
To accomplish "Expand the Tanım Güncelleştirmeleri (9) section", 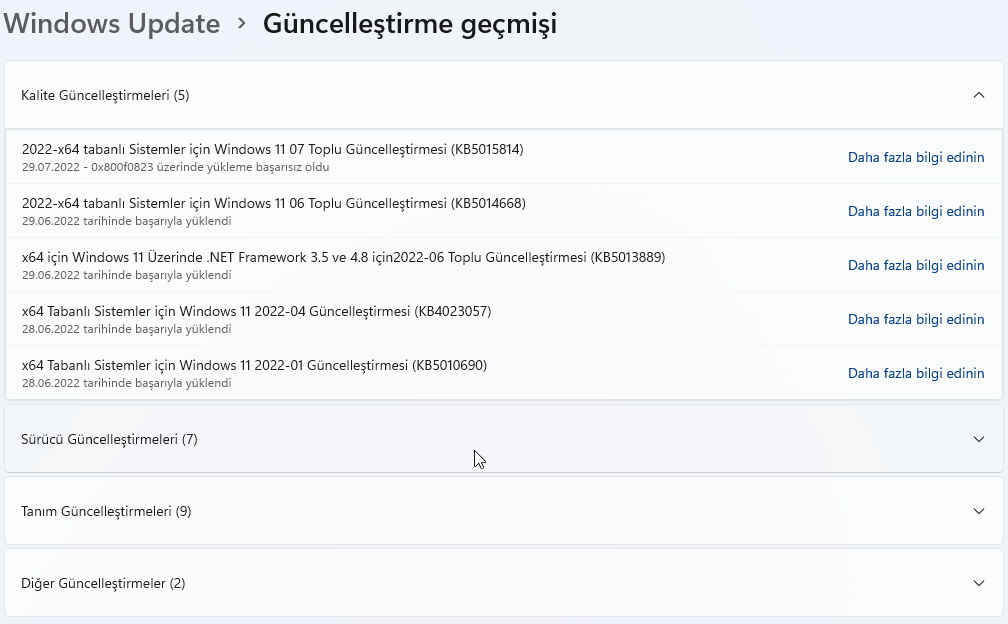I will point(979,511).
